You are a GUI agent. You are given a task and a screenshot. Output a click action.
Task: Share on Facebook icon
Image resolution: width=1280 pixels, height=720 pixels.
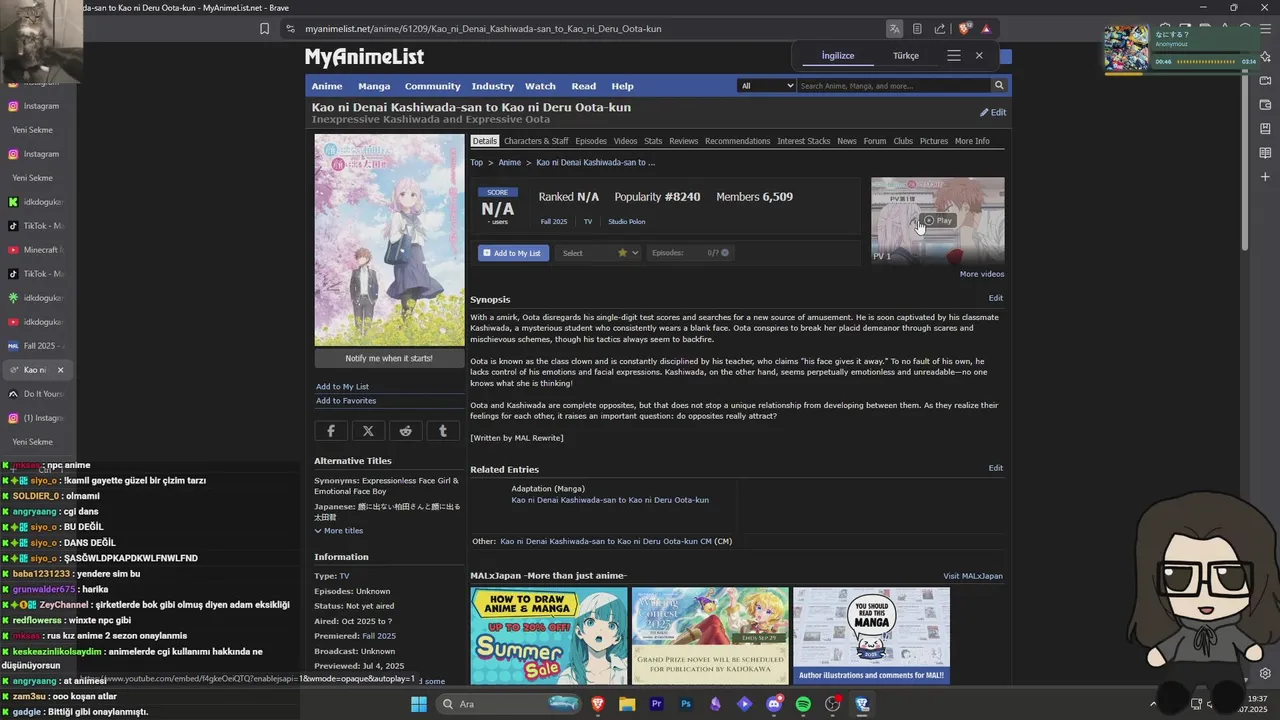pyautogui.click(x=331, y=431)
